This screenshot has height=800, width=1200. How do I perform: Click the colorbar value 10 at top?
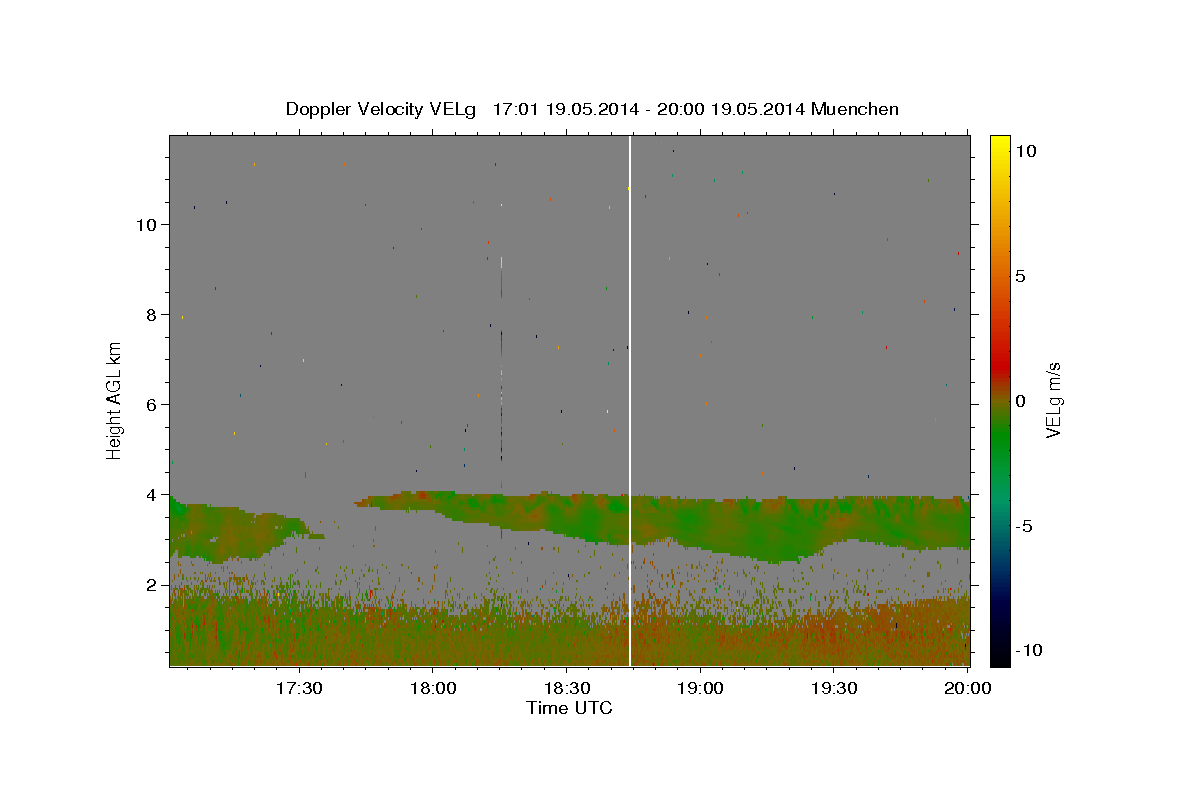(1027, 151)
